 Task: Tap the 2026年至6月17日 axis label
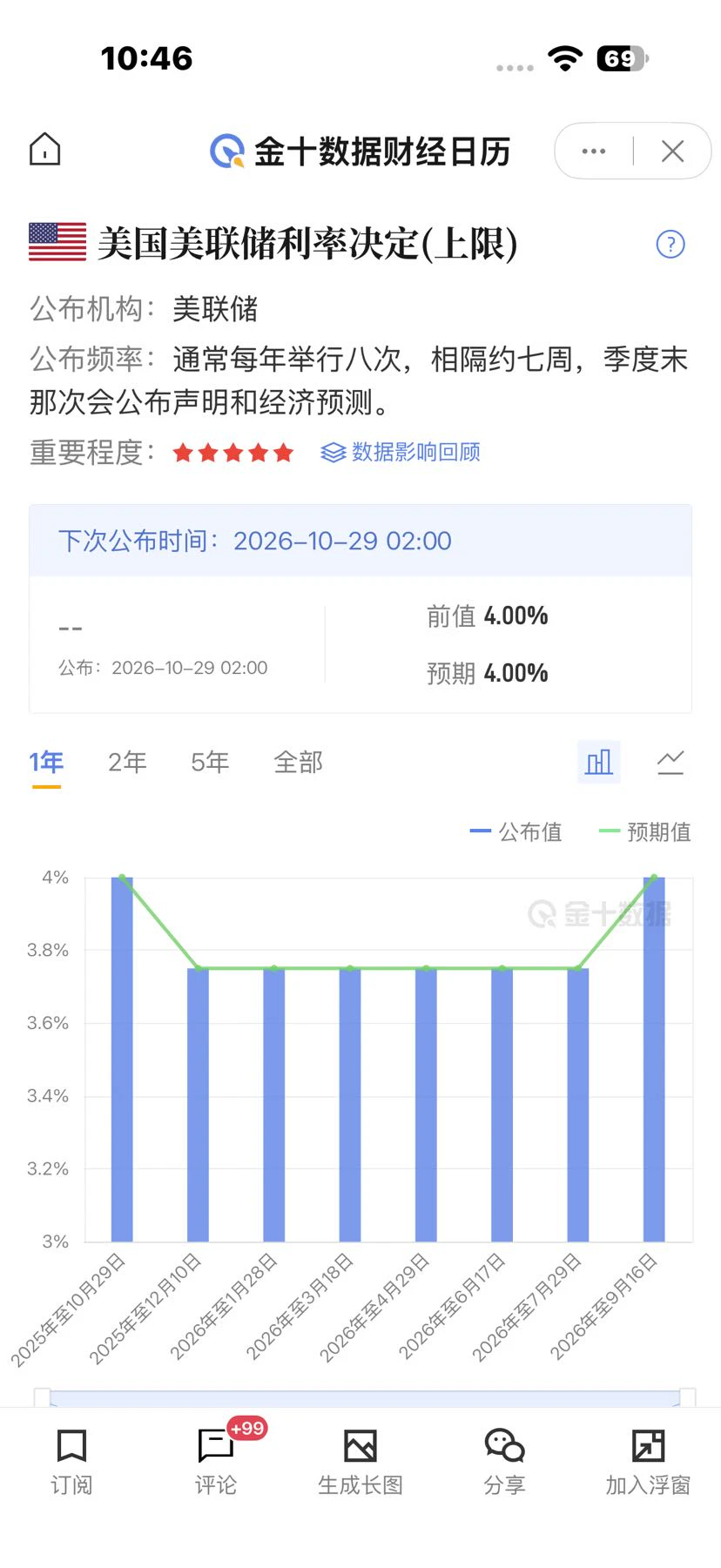[452, 1306]
